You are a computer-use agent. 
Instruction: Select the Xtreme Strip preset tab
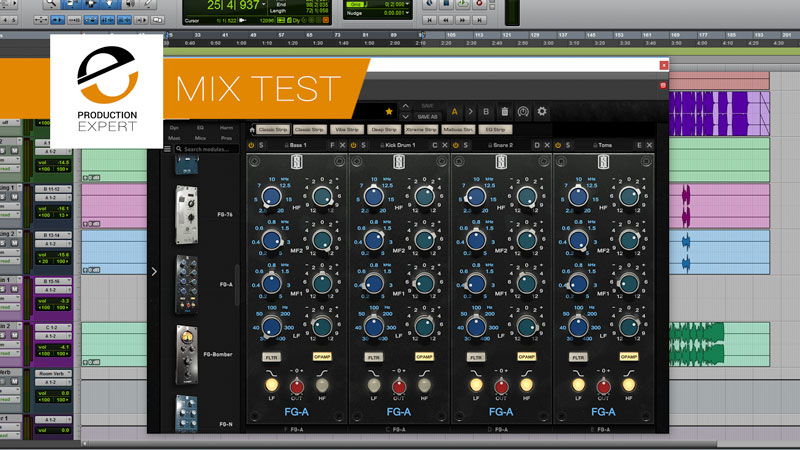pos(421,130)
